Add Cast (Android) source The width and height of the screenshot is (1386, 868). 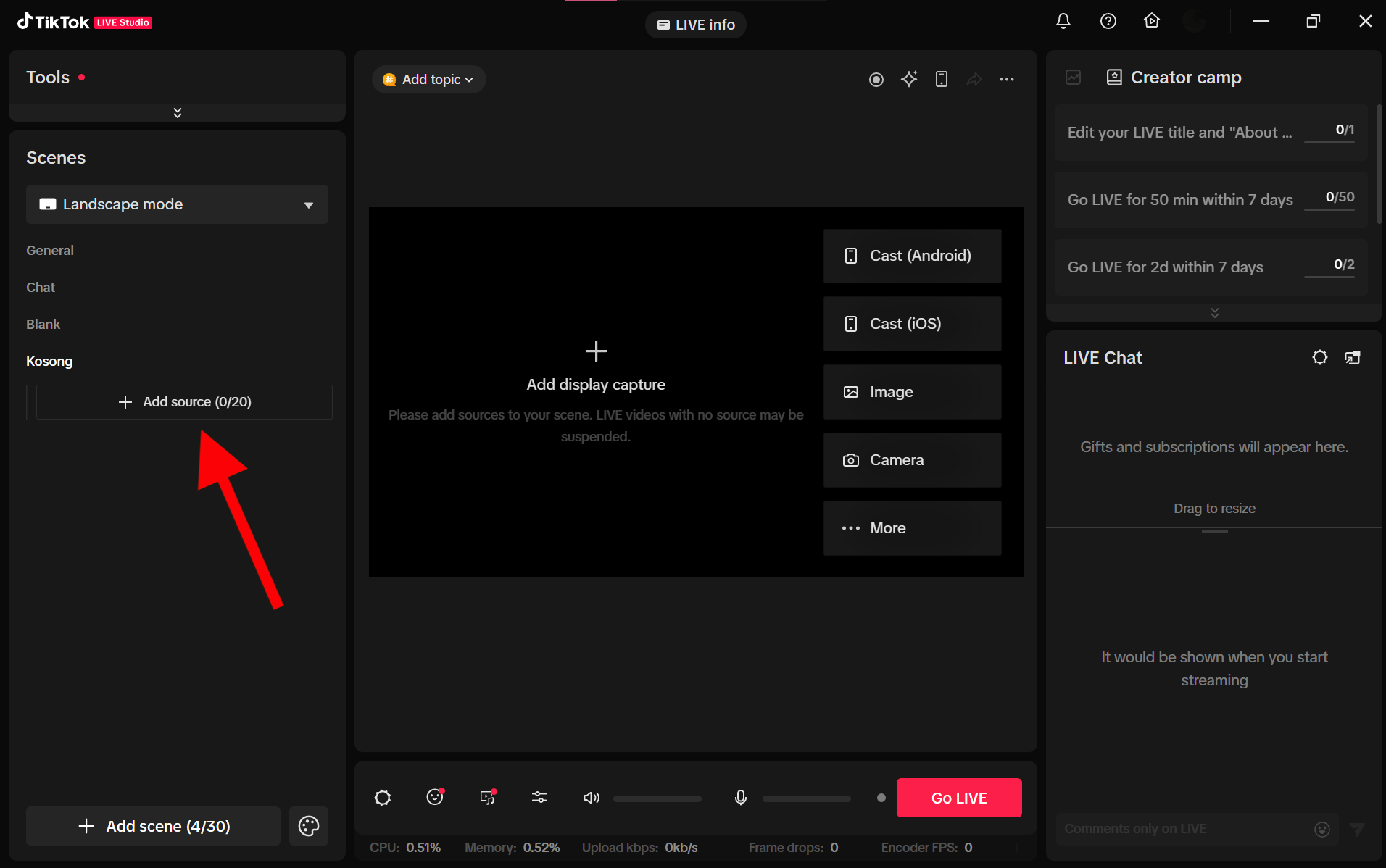click(x=912, y=256)
